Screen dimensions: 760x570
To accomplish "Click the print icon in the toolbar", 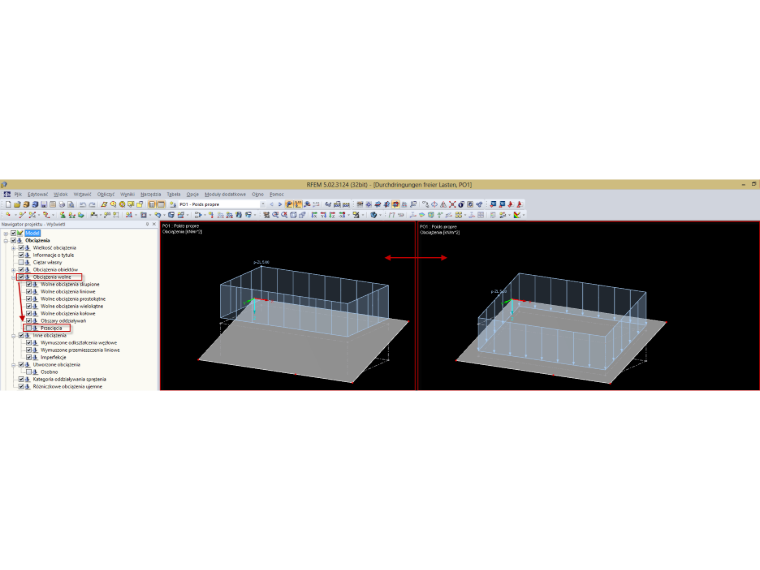I will (62, 205).
